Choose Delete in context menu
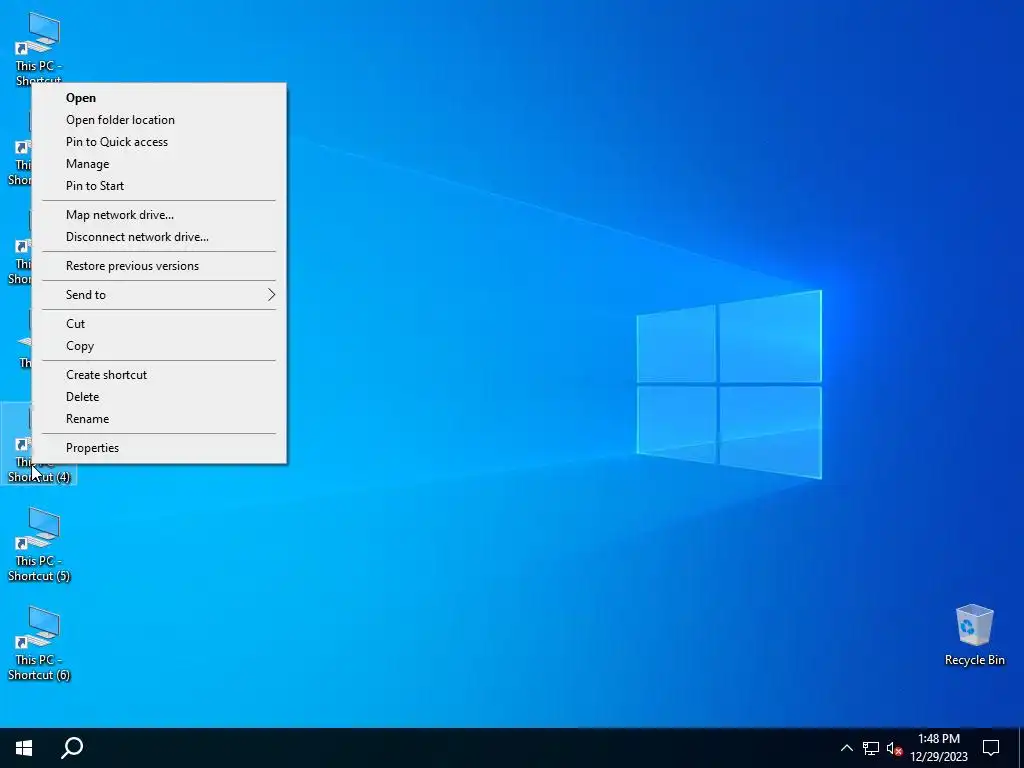 159,397
